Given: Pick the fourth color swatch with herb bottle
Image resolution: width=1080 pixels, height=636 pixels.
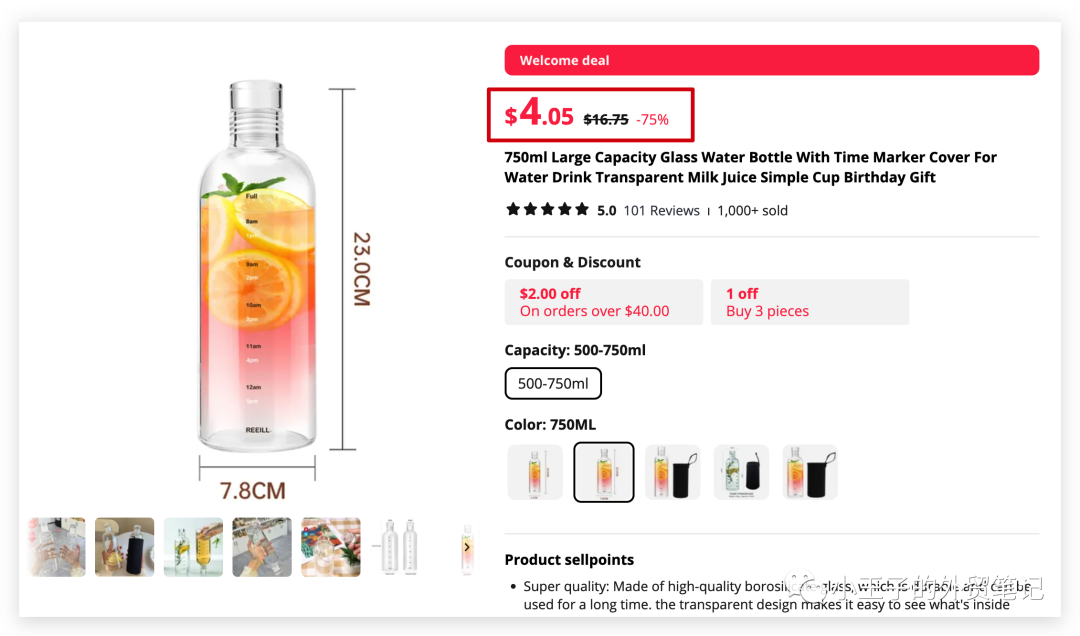Looking at the screenshot, I should [x=741, y=472].
